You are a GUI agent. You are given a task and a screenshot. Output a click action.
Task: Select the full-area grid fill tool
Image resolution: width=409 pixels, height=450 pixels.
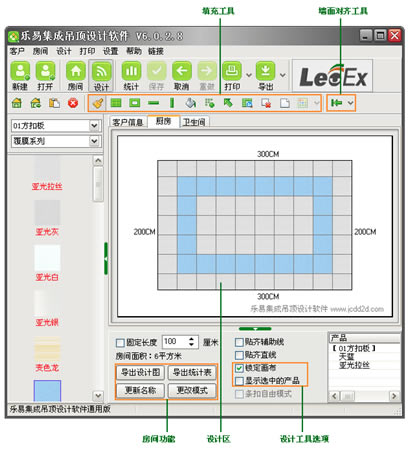click(116, 103)
